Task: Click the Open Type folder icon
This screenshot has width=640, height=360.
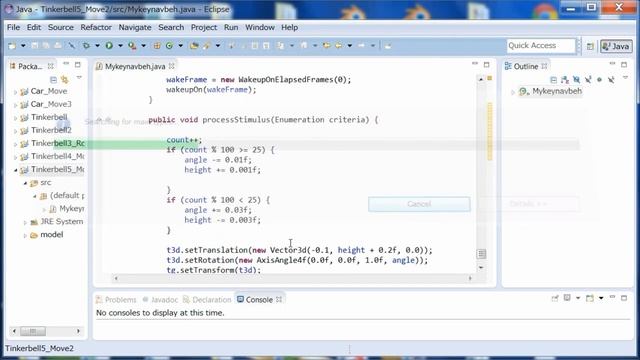Action: click(194, 46)
